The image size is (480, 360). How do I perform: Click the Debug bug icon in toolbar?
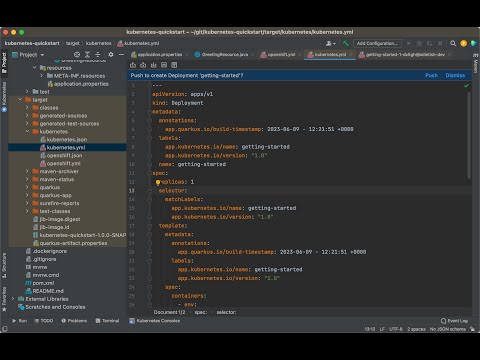[419, 43]
